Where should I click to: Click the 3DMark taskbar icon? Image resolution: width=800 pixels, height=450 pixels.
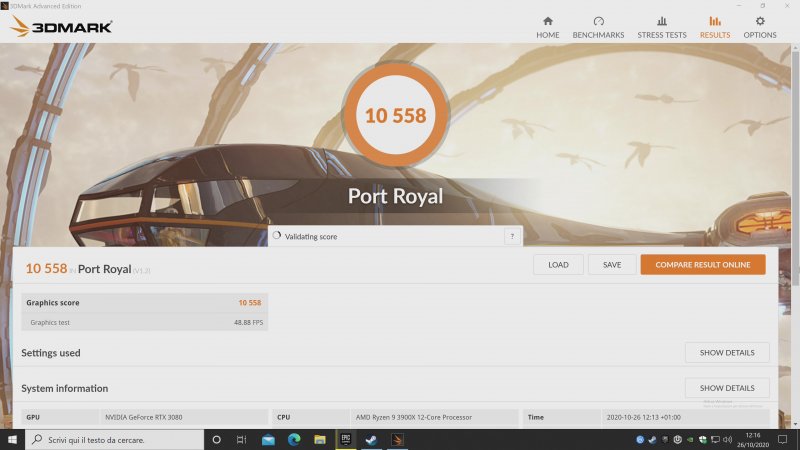[397, 439]
